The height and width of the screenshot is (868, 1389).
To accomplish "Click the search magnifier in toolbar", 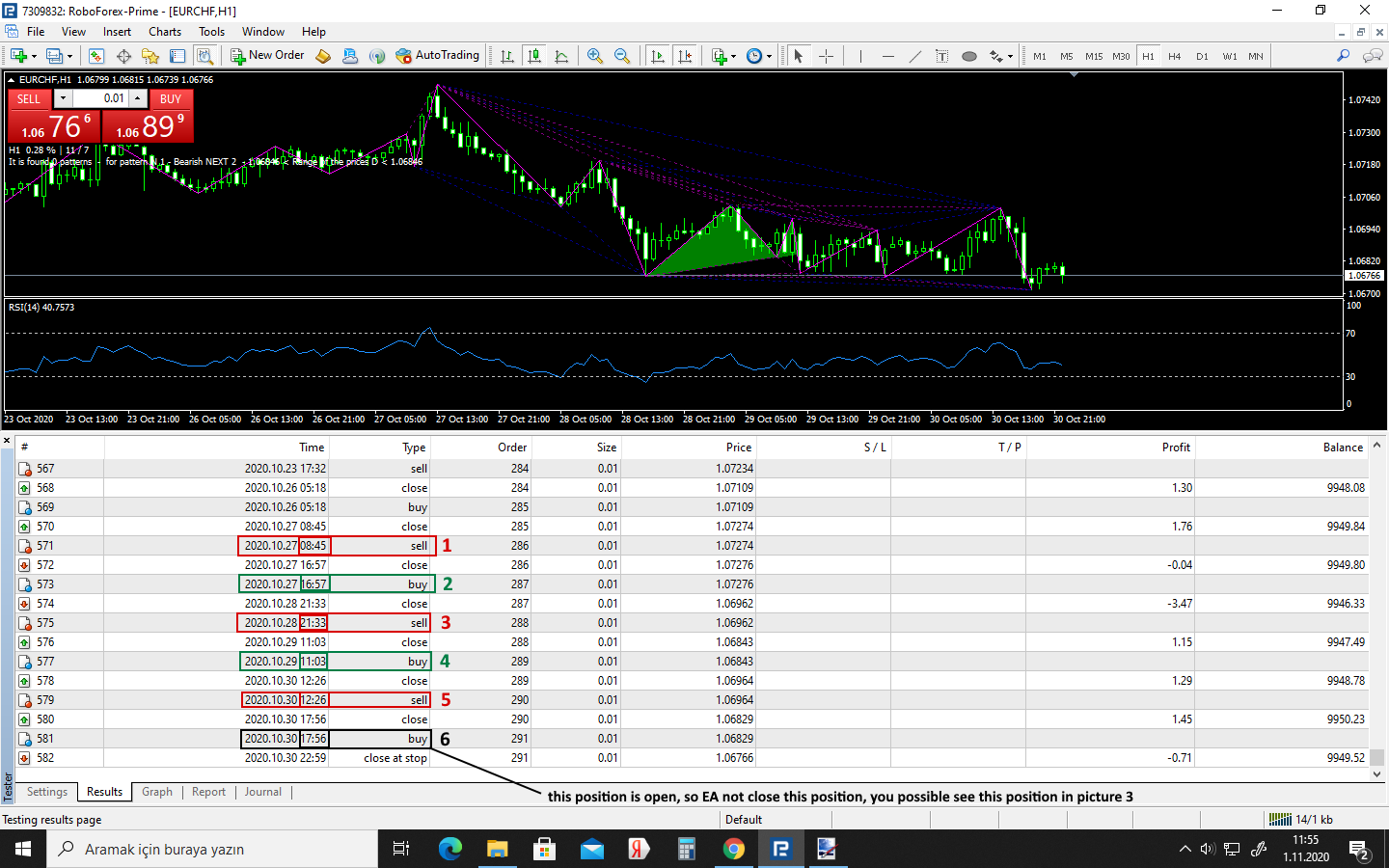I will click(1343, 56).
